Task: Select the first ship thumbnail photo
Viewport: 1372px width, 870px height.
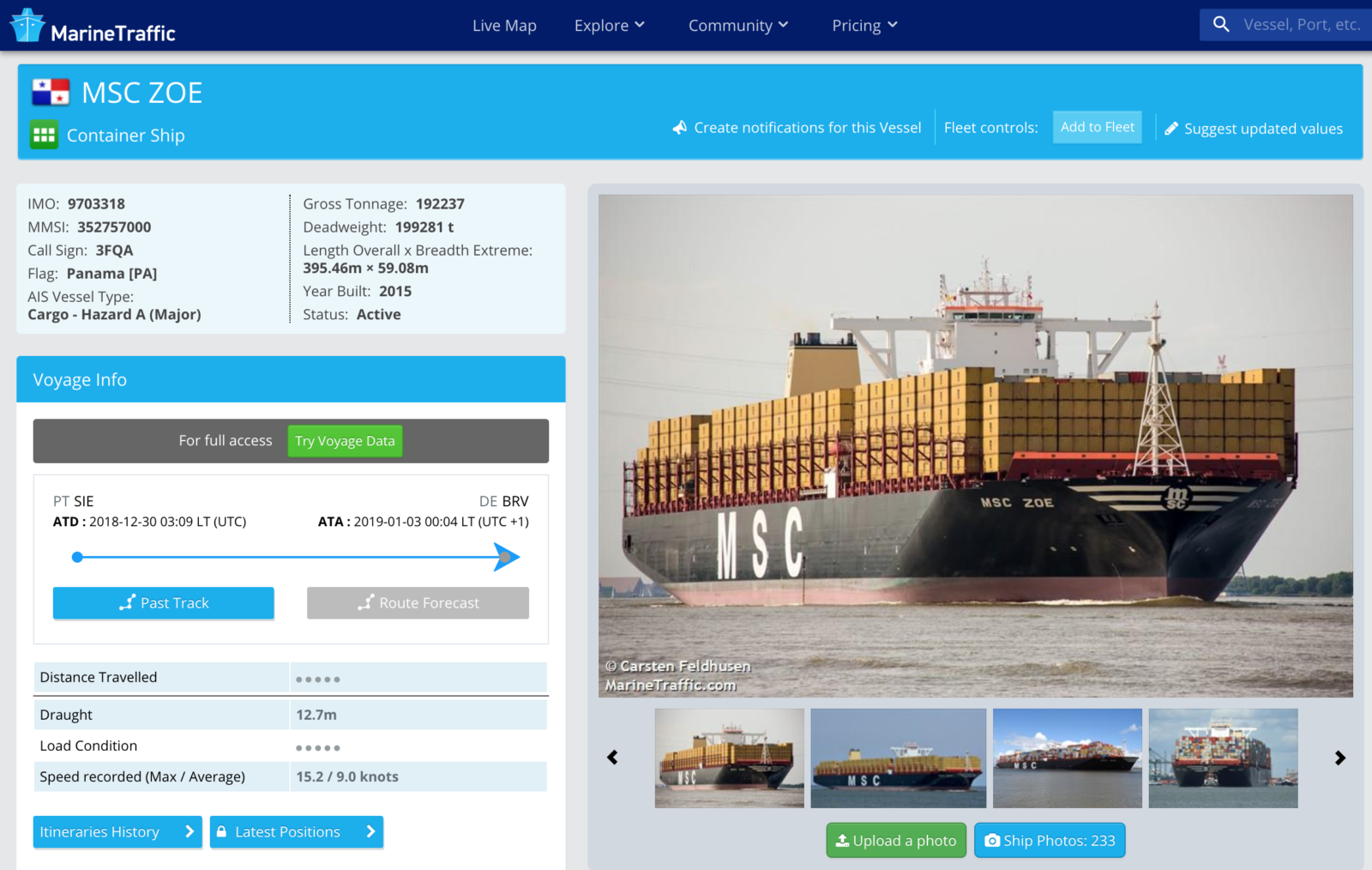Action: coord(730,758)
